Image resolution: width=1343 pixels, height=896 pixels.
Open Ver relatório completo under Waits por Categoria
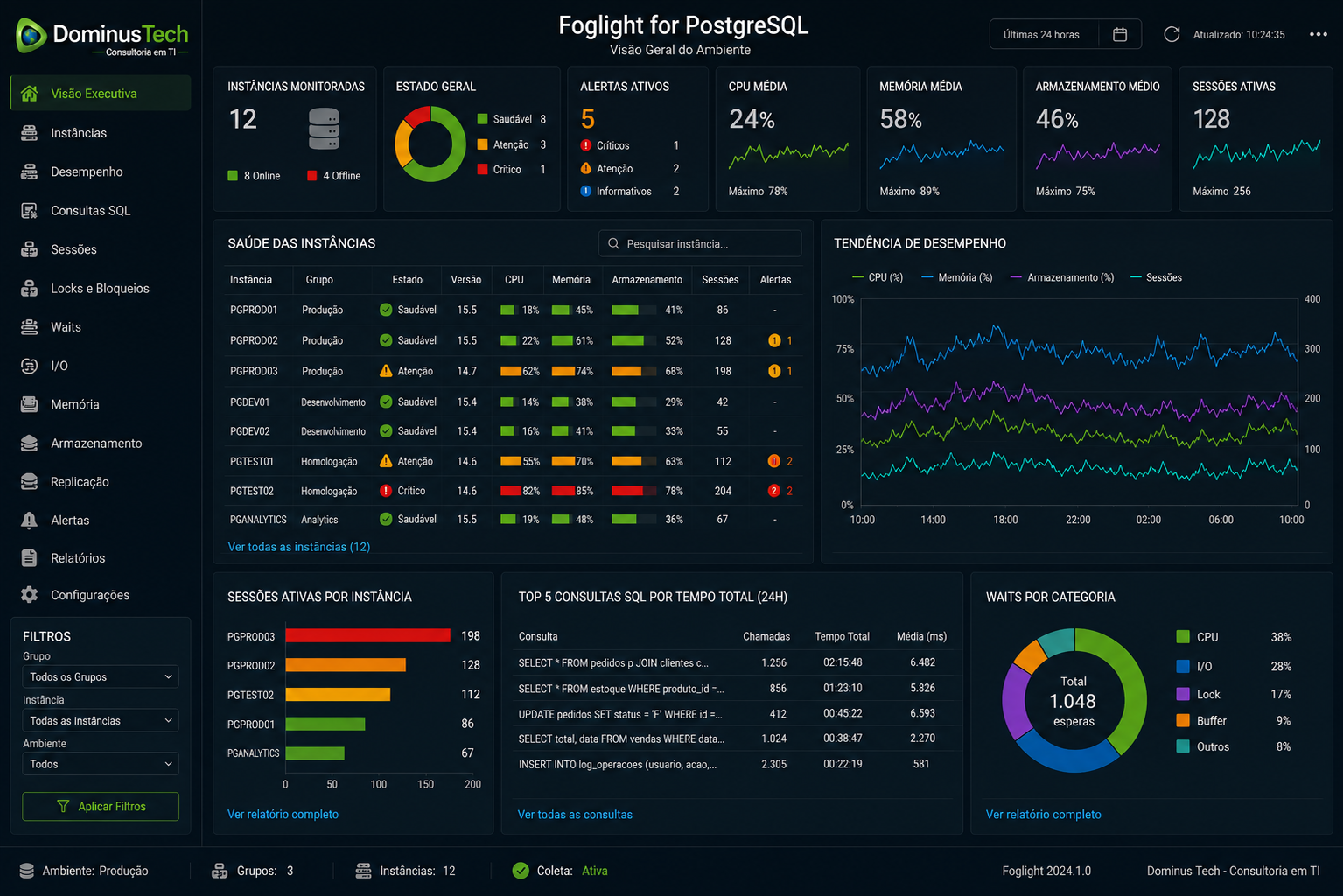coord(1043,815)
